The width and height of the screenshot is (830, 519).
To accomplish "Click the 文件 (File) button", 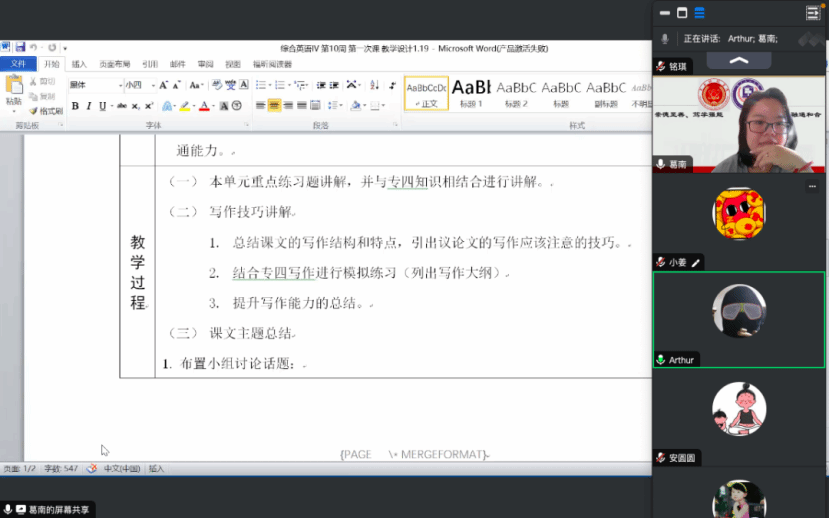I will (18, 64).
